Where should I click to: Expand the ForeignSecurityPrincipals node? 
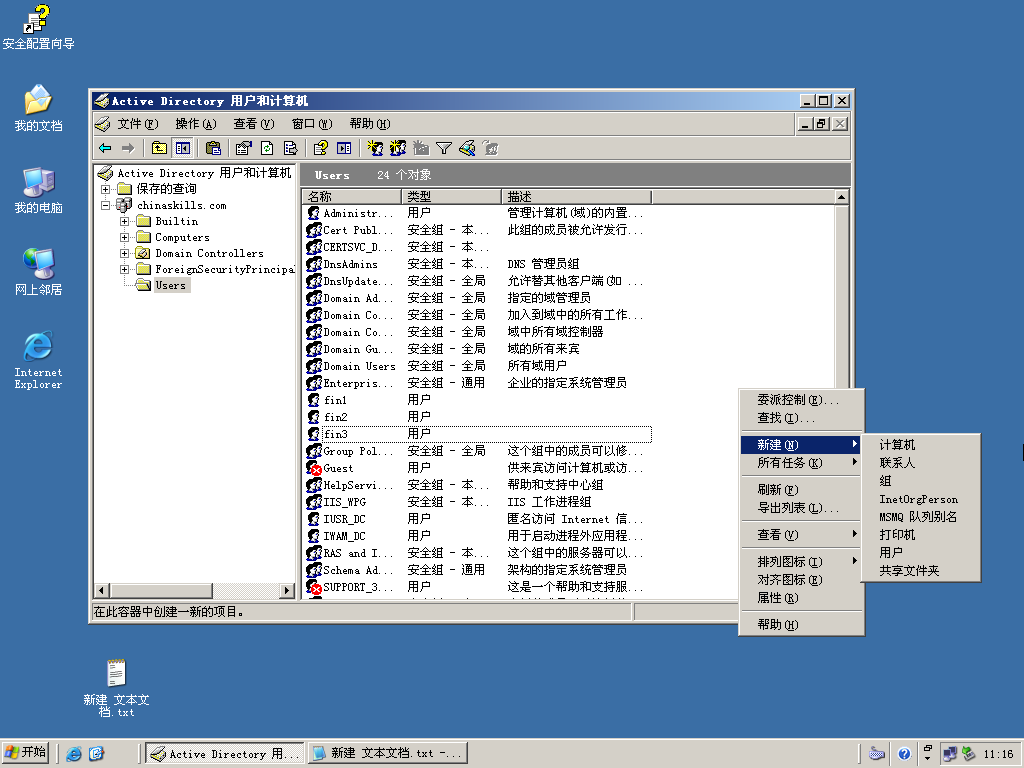pyautogui.click(x=124, y=269)
